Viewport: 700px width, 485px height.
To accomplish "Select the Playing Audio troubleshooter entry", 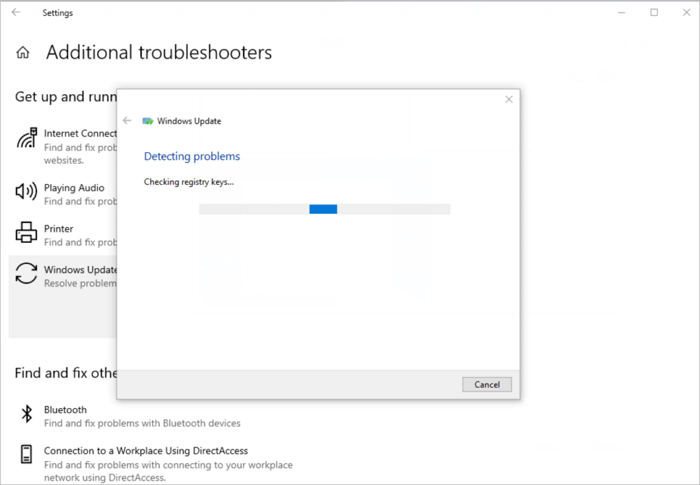I will 63,194.
